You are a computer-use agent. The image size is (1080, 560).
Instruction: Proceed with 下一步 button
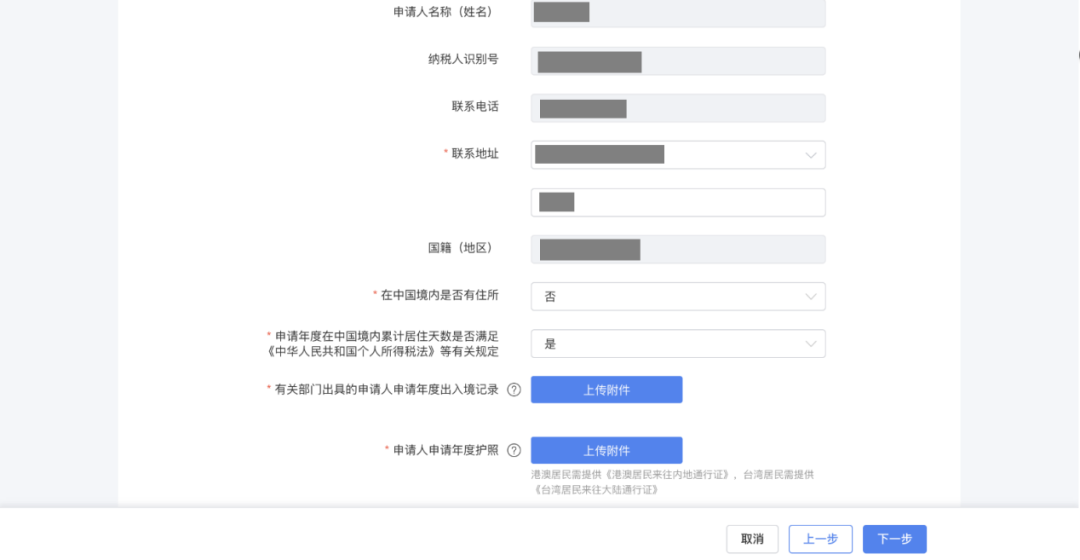pyautogui.click(x=894, y=539)
